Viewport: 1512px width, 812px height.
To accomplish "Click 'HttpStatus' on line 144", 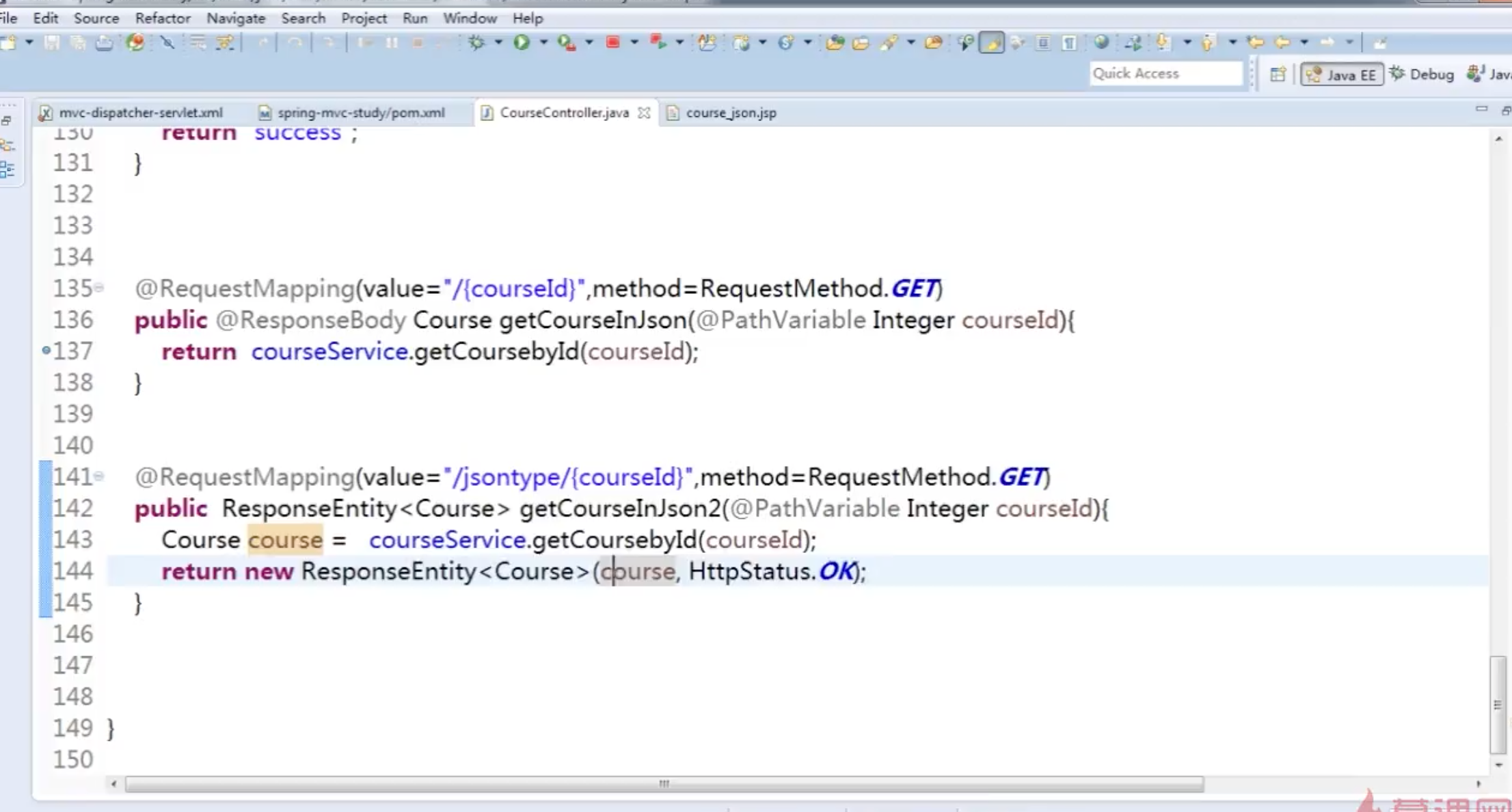I will (749, 571).
